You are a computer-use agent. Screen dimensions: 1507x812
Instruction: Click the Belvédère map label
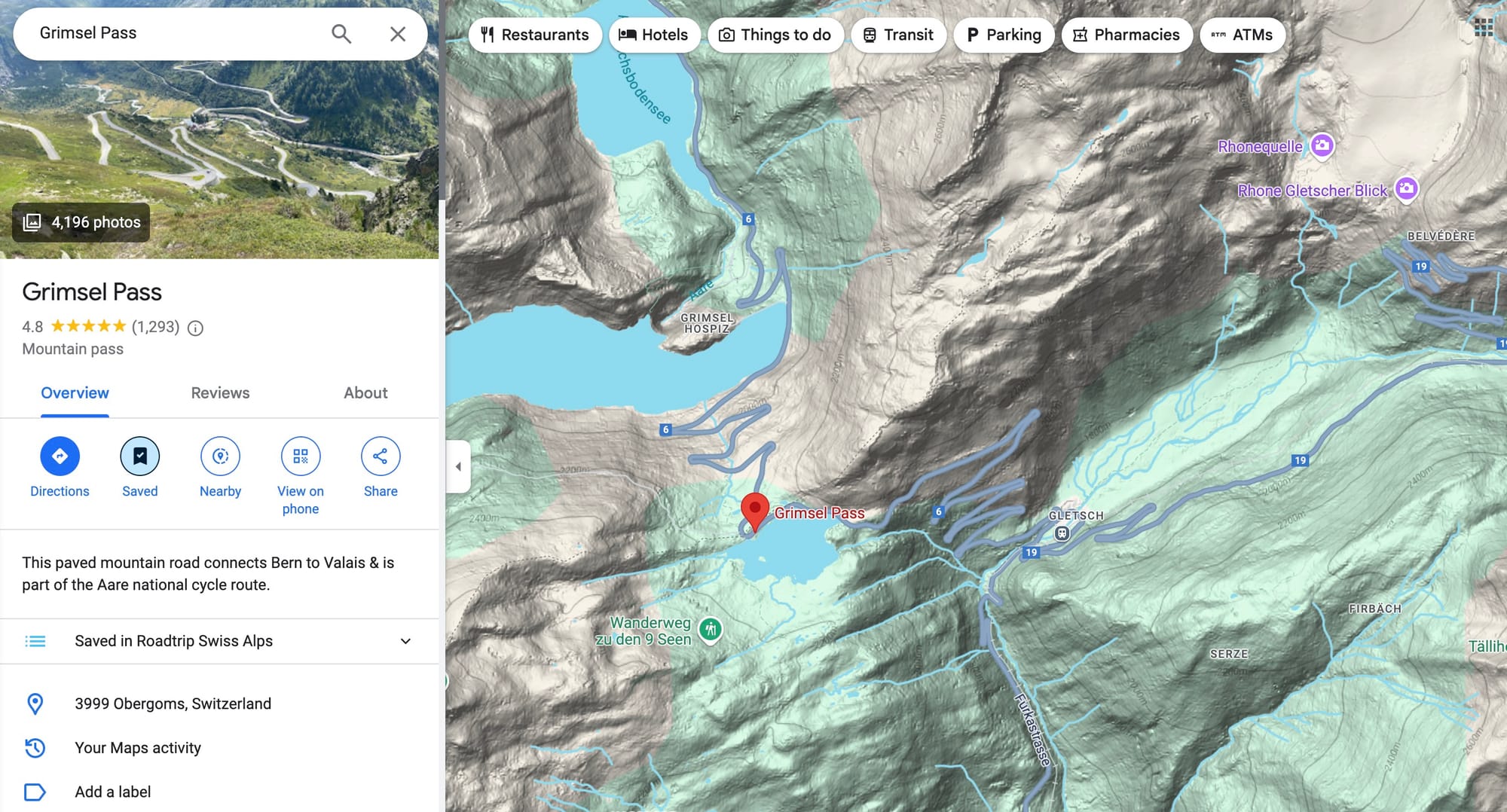1441,237
